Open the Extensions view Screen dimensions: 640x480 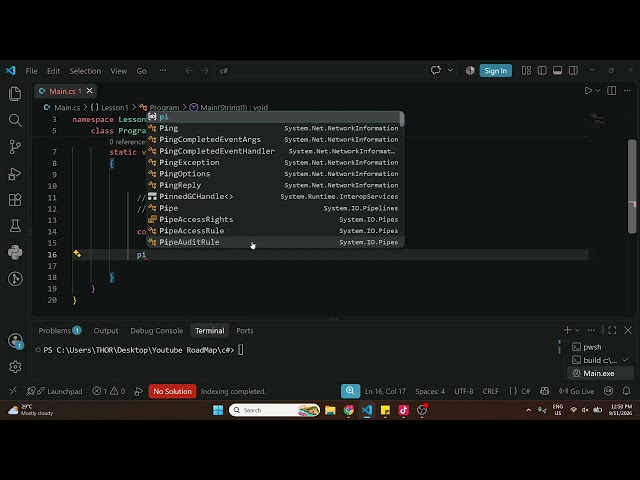[15, 200]
